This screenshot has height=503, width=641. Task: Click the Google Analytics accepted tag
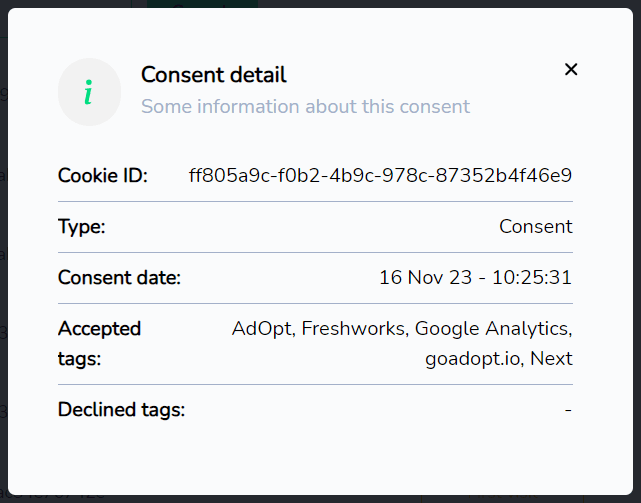click(x=492, y=329)
